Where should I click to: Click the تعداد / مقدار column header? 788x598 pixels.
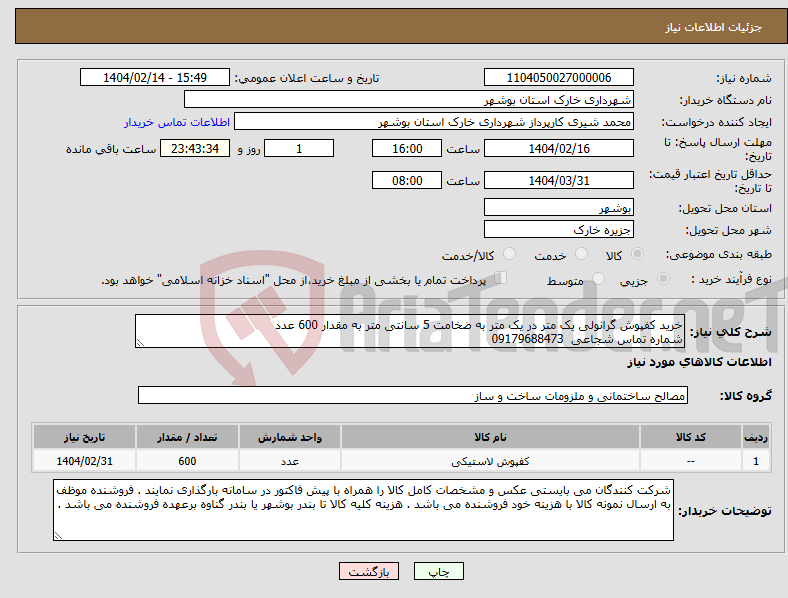click(187, 437)
